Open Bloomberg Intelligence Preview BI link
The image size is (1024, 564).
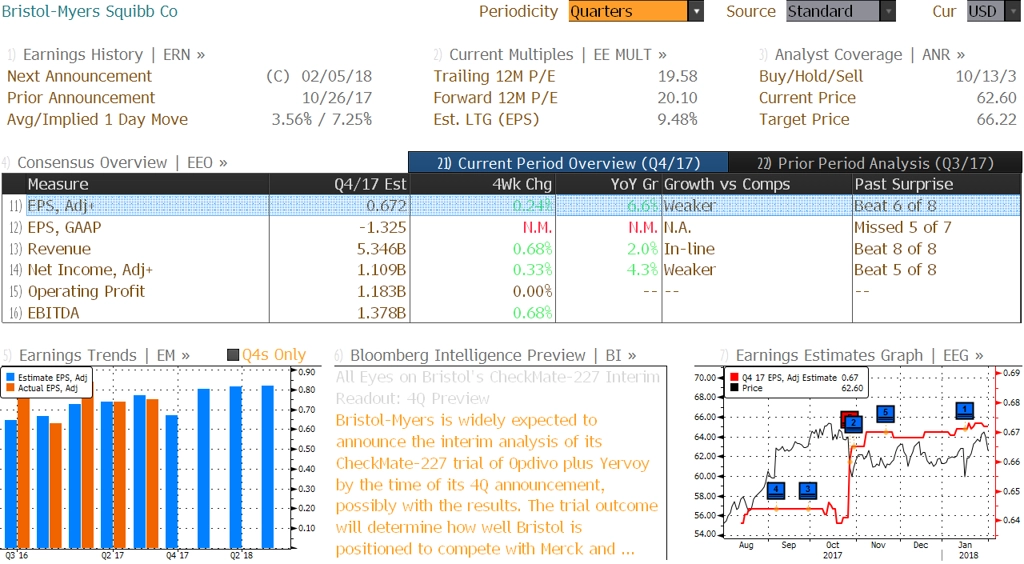click(493, 355)
